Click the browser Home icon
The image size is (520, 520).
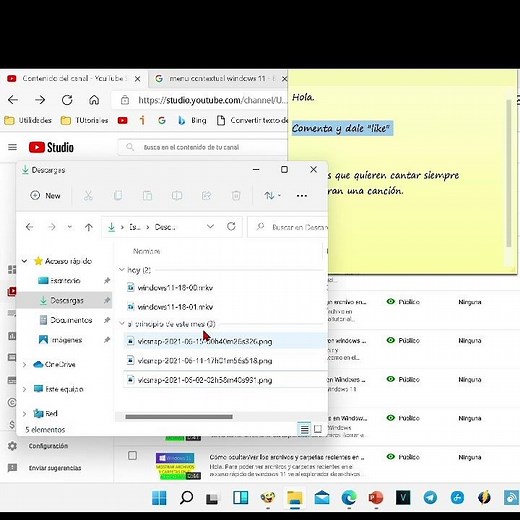94,100
